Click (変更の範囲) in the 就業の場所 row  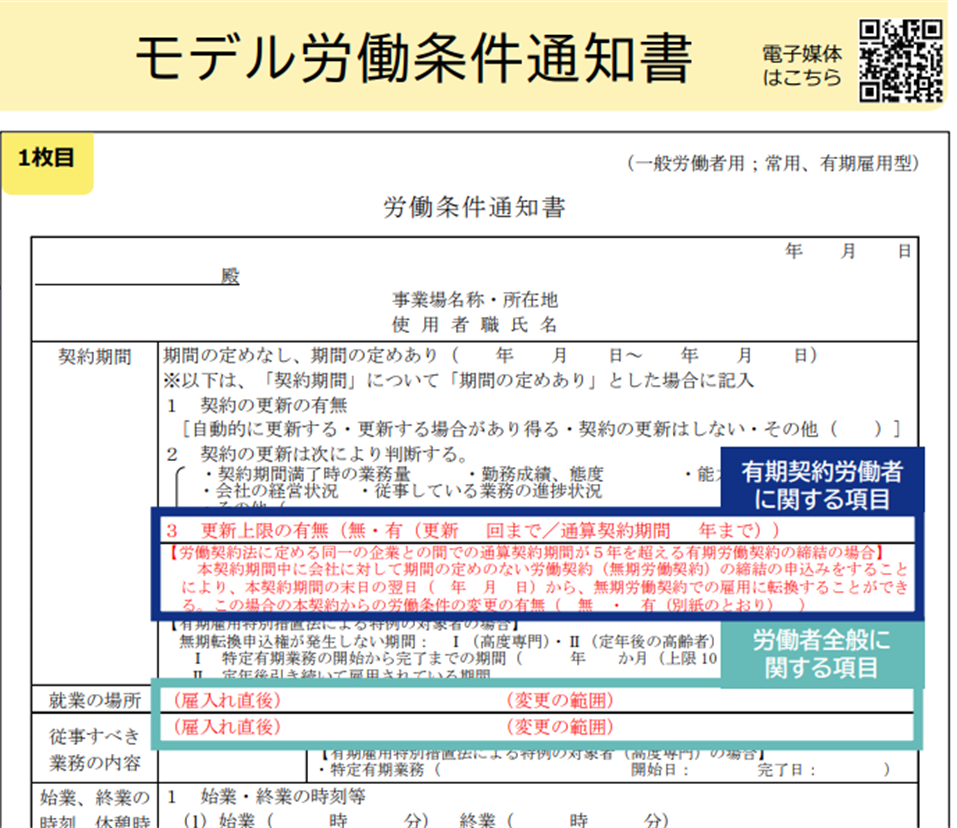(560, 700)
